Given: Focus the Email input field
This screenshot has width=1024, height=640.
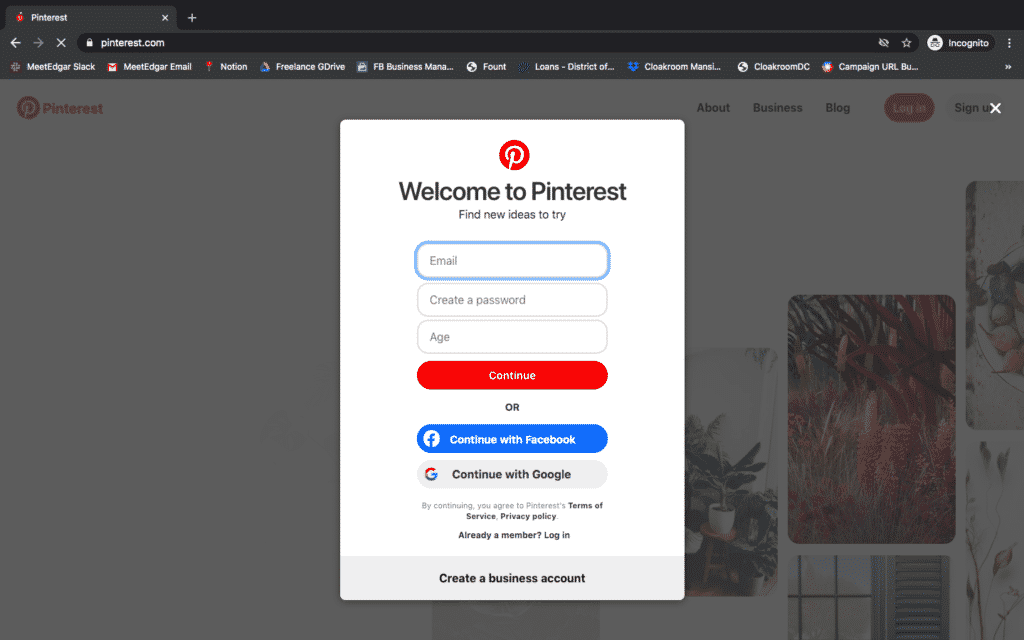Looking at the screenshot, I should 512,261.
